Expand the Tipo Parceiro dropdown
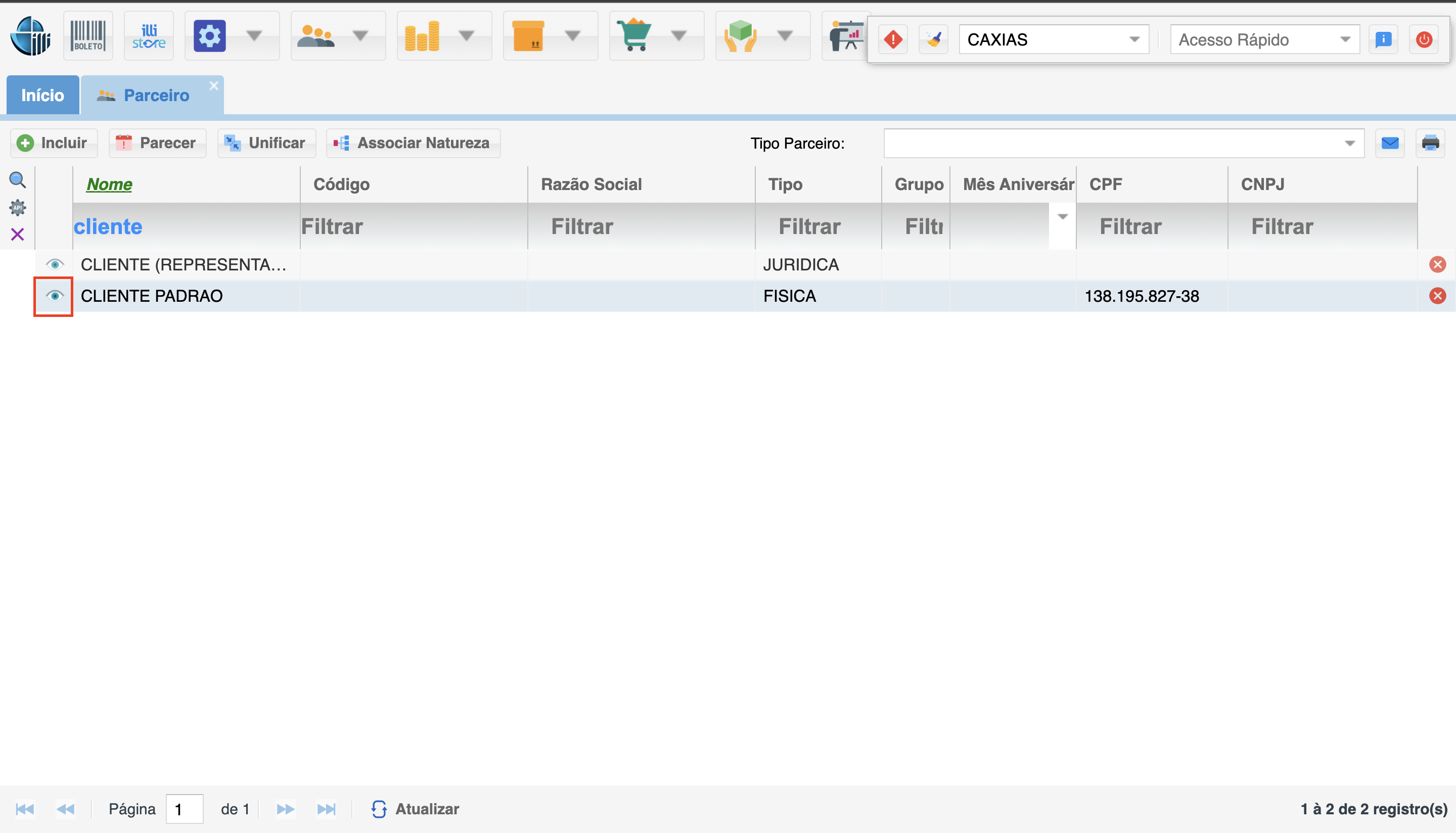1456x833 pixels. point(1350,143)
